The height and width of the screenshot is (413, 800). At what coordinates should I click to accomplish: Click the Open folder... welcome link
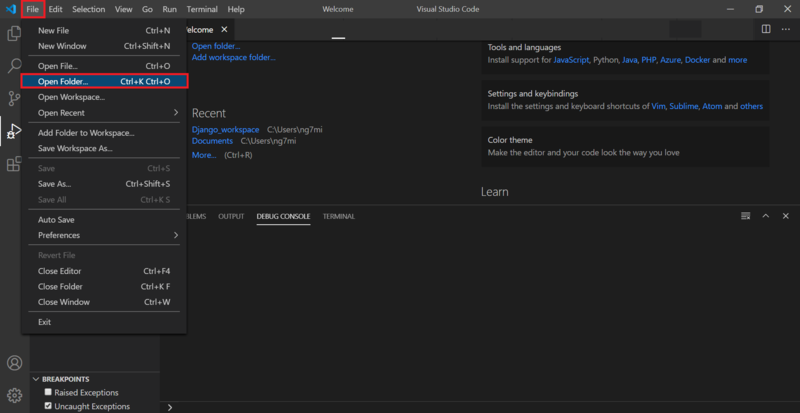pos(216,46)
